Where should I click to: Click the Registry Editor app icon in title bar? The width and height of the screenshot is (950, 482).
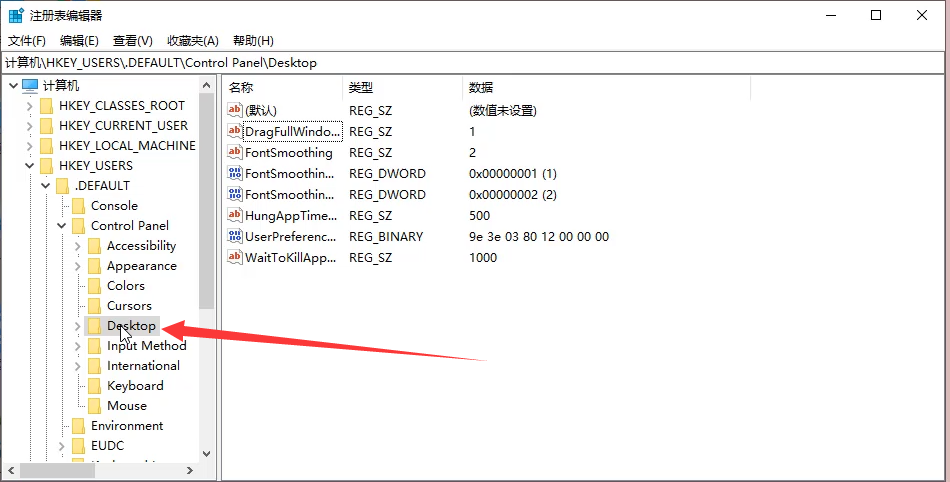(16, 15)
